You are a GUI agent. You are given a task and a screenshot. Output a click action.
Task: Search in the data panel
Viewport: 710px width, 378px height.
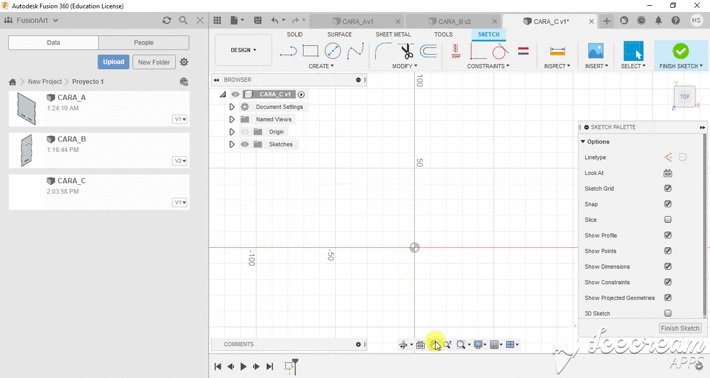[x=183, y=20]
